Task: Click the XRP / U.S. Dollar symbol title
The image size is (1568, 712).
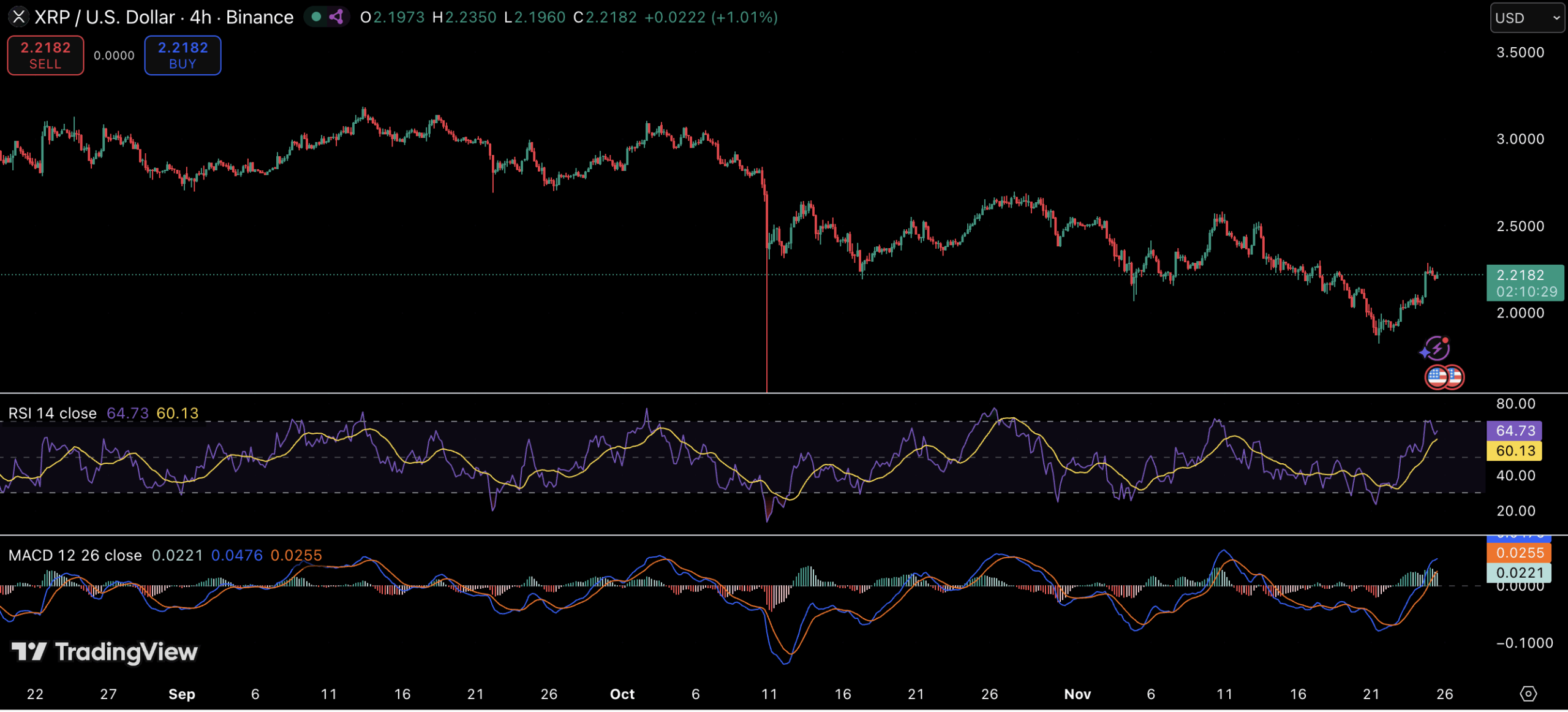Action: 164,17
